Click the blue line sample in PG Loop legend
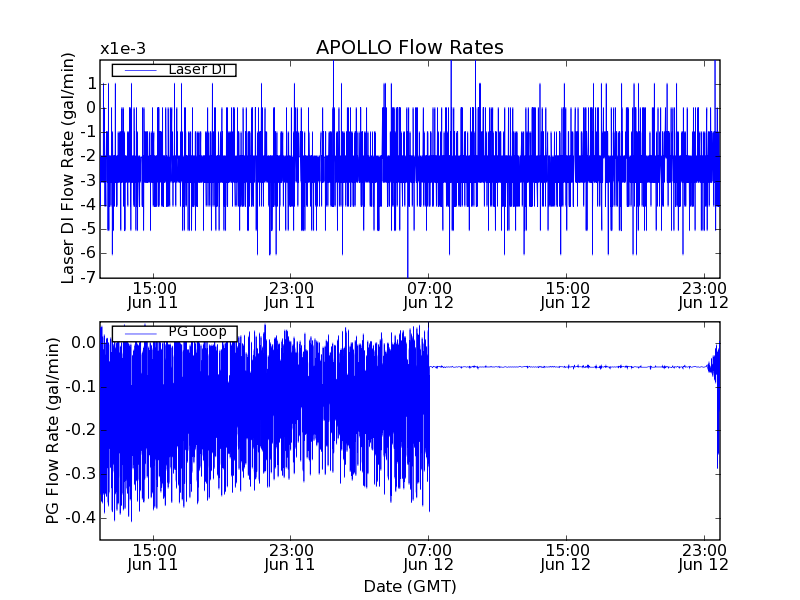Viewport: 800px width, 600px height. pos(140,333)
